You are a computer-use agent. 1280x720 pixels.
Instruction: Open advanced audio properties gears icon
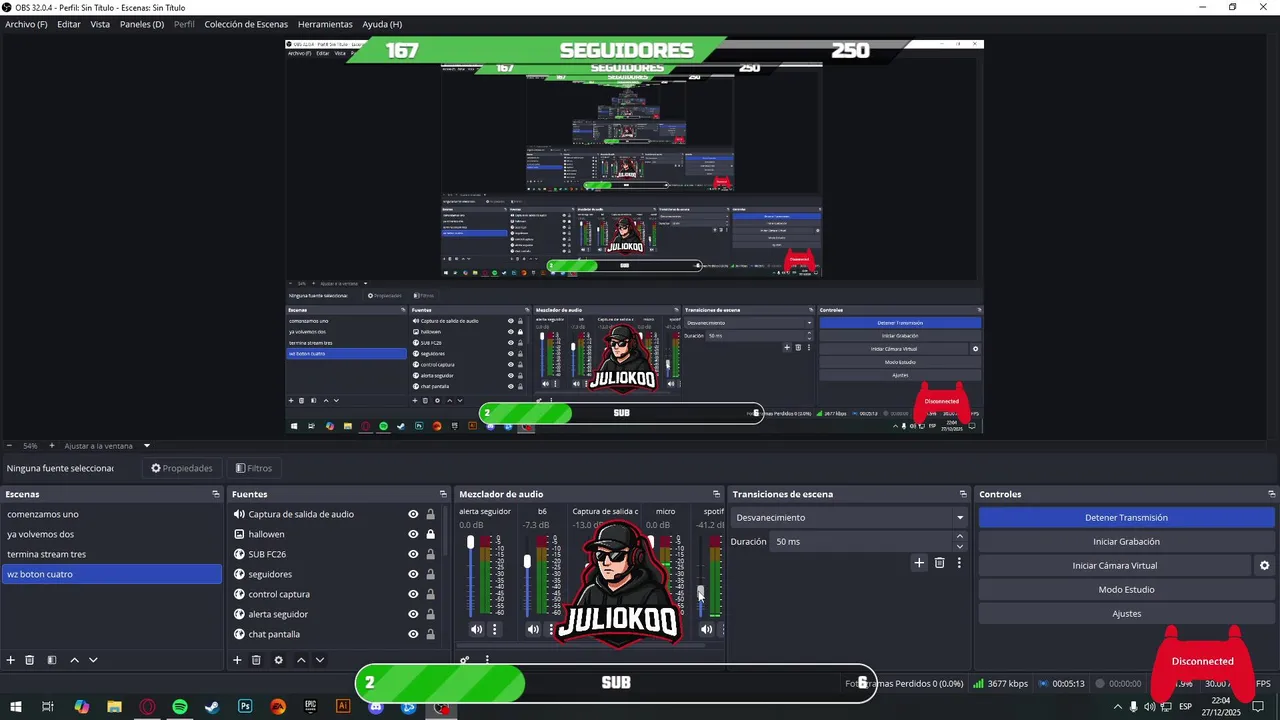[x=465, y=660]
